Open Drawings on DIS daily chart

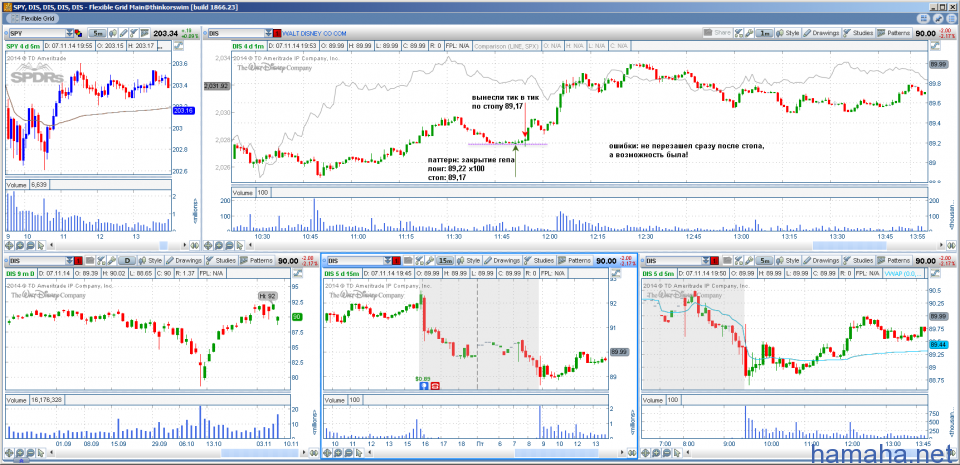point(184,260)
